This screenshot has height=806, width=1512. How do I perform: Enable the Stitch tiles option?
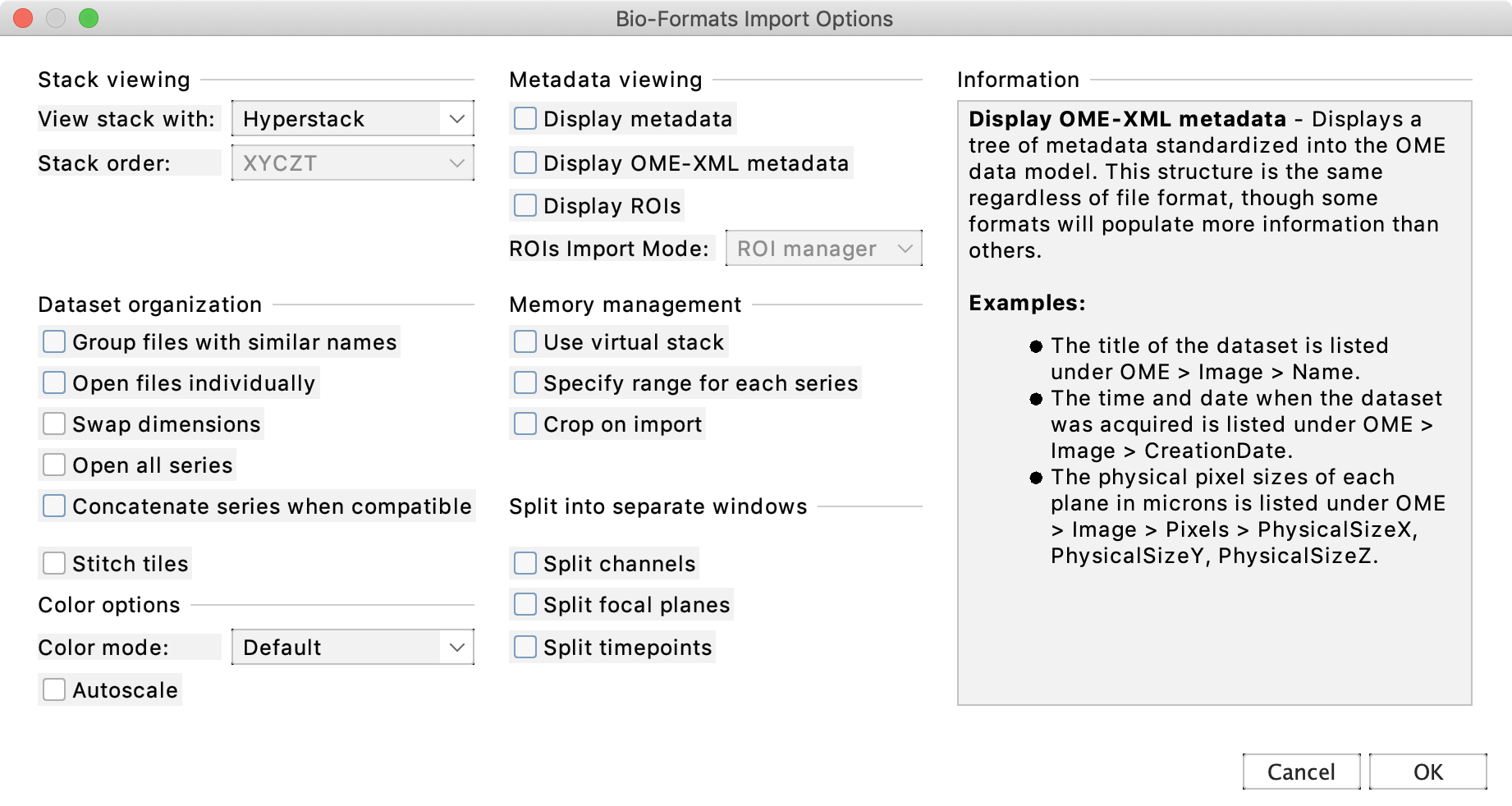(53, 563)
